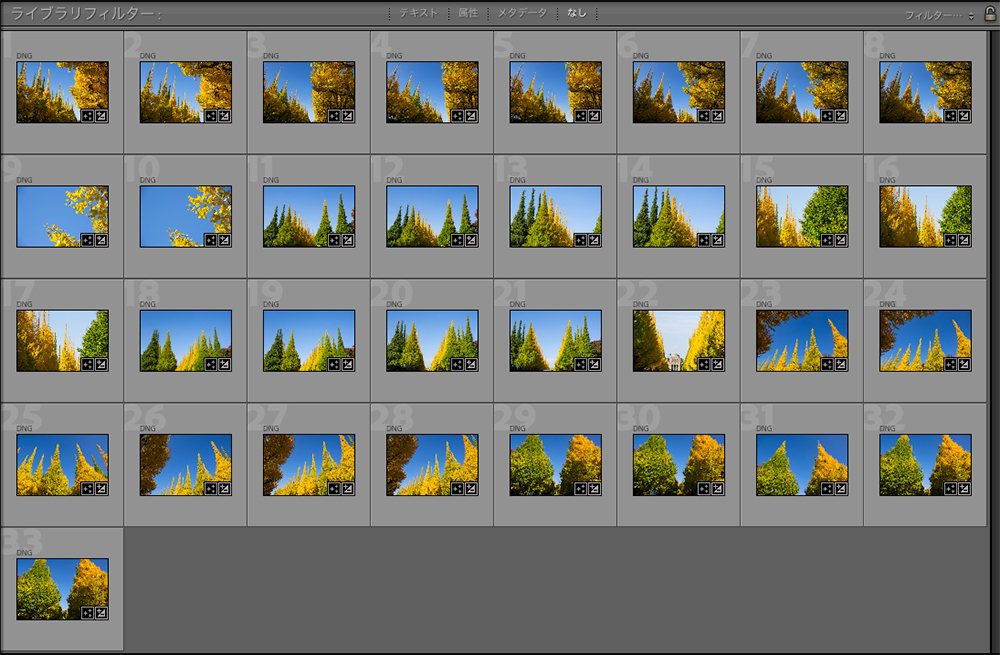
Task: Click the keywords badge on photo 1
Action: pyautogui.click(x=88, y=116)
